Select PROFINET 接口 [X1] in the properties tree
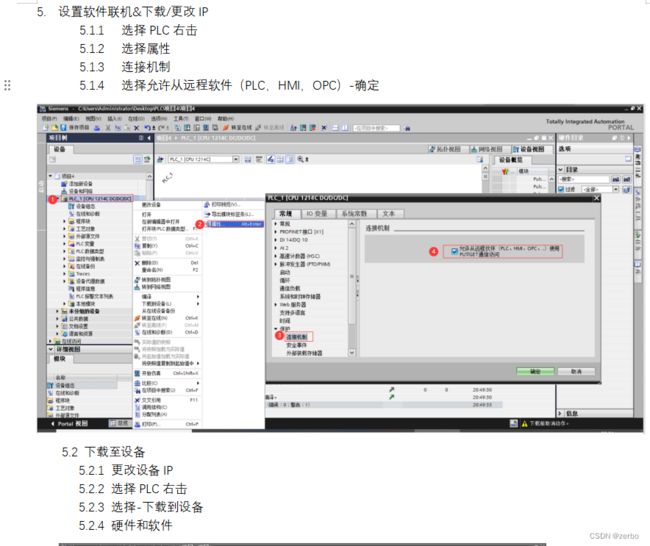650x546 pixels. [x=301, y=232]
